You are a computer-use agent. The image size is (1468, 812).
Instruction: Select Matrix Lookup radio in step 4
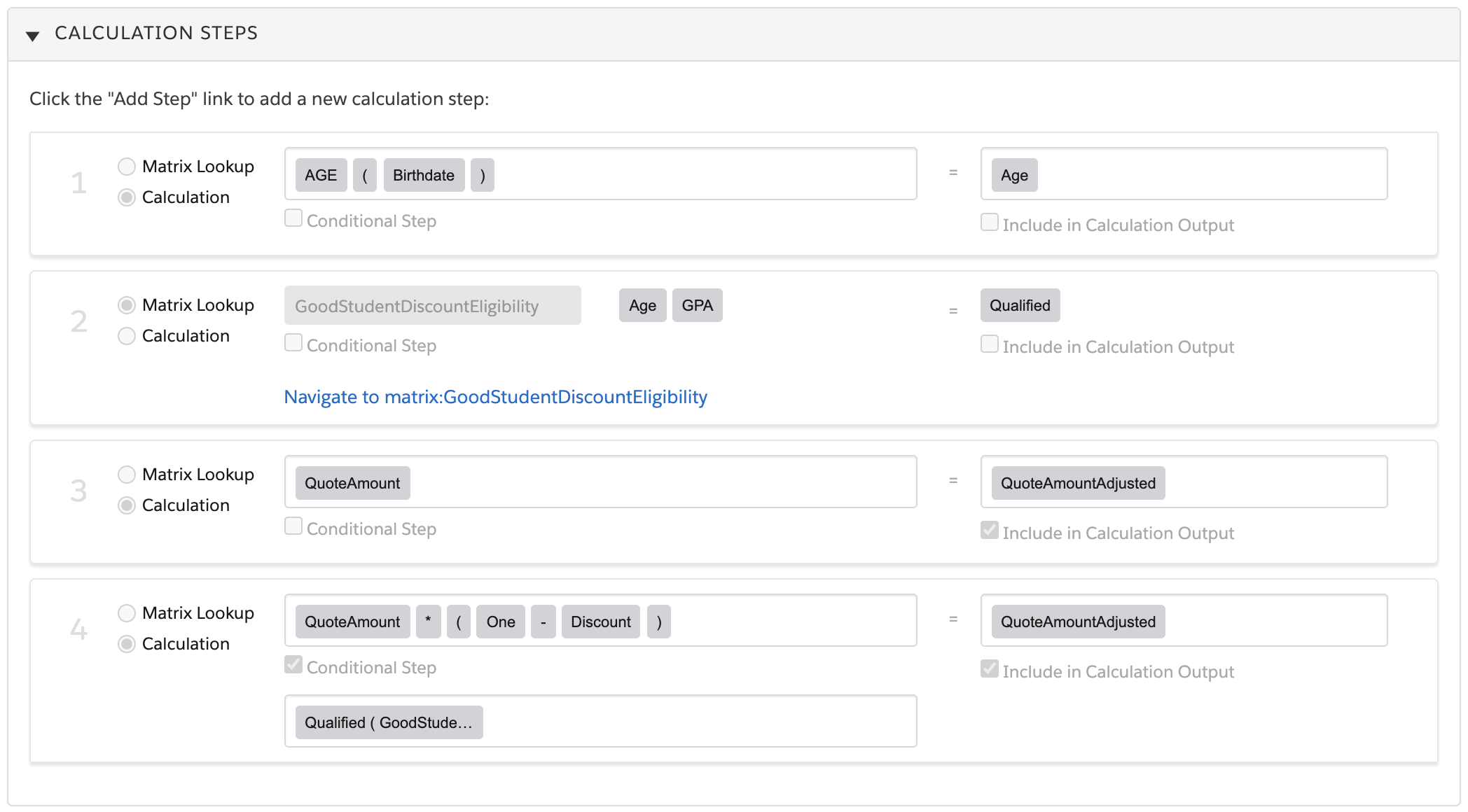(x=127, y=613)
